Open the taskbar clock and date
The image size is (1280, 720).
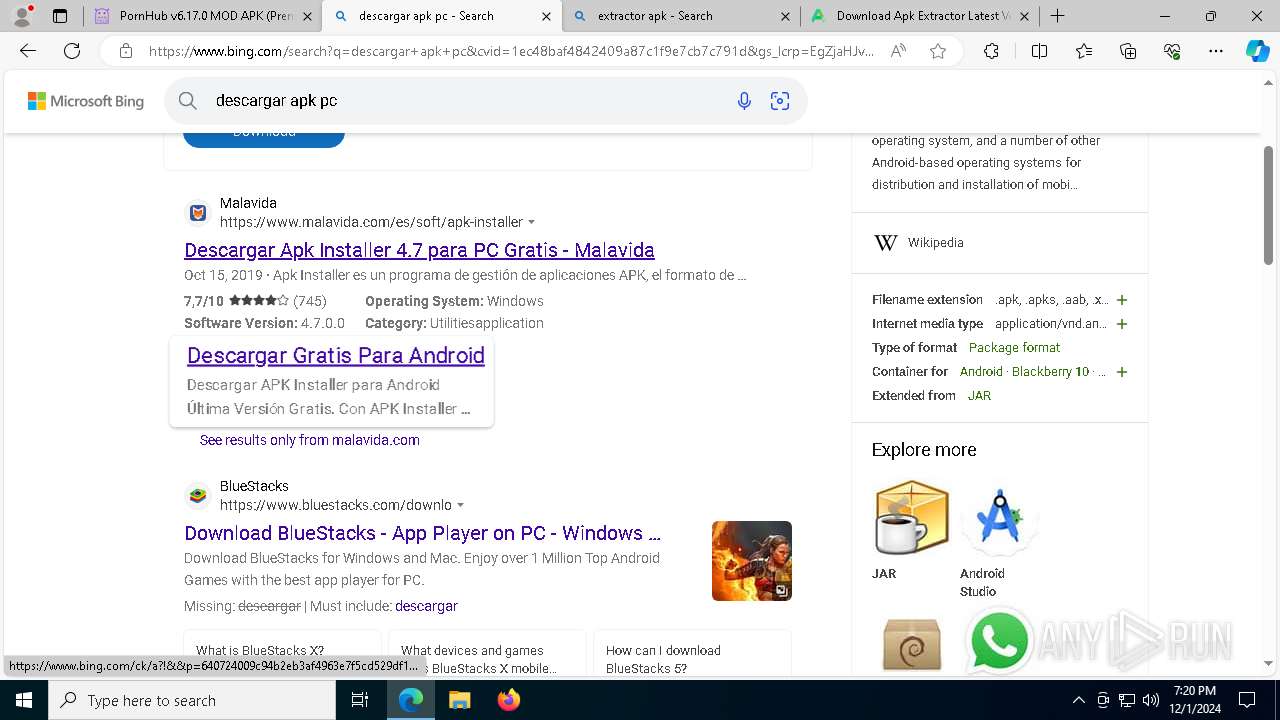pos(1195,700)
